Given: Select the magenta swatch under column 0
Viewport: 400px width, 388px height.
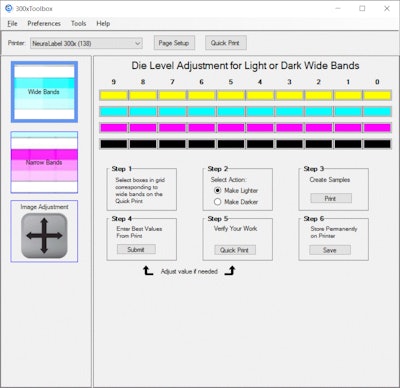Looking at the screenshot, I should click(377, 128).
